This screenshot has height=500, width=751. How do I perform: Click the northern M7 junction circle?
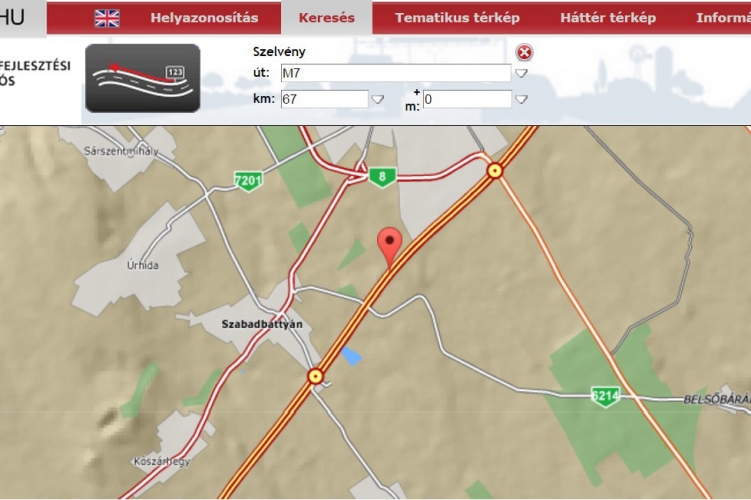pos(494,170)
